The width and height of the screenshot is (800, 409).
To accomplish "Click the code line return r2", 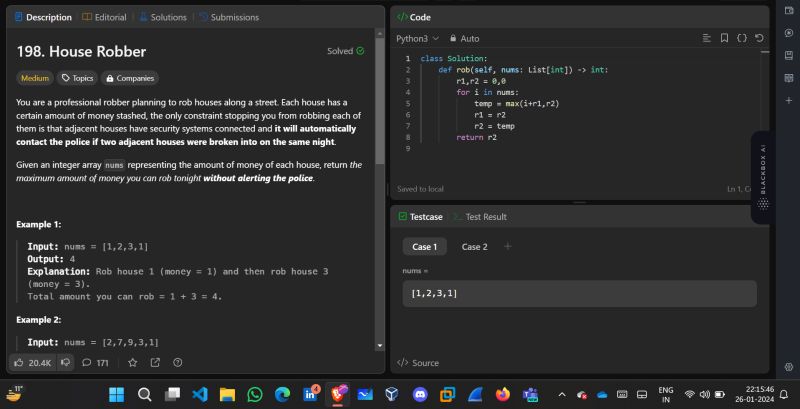I will click(x=477, y=137).
